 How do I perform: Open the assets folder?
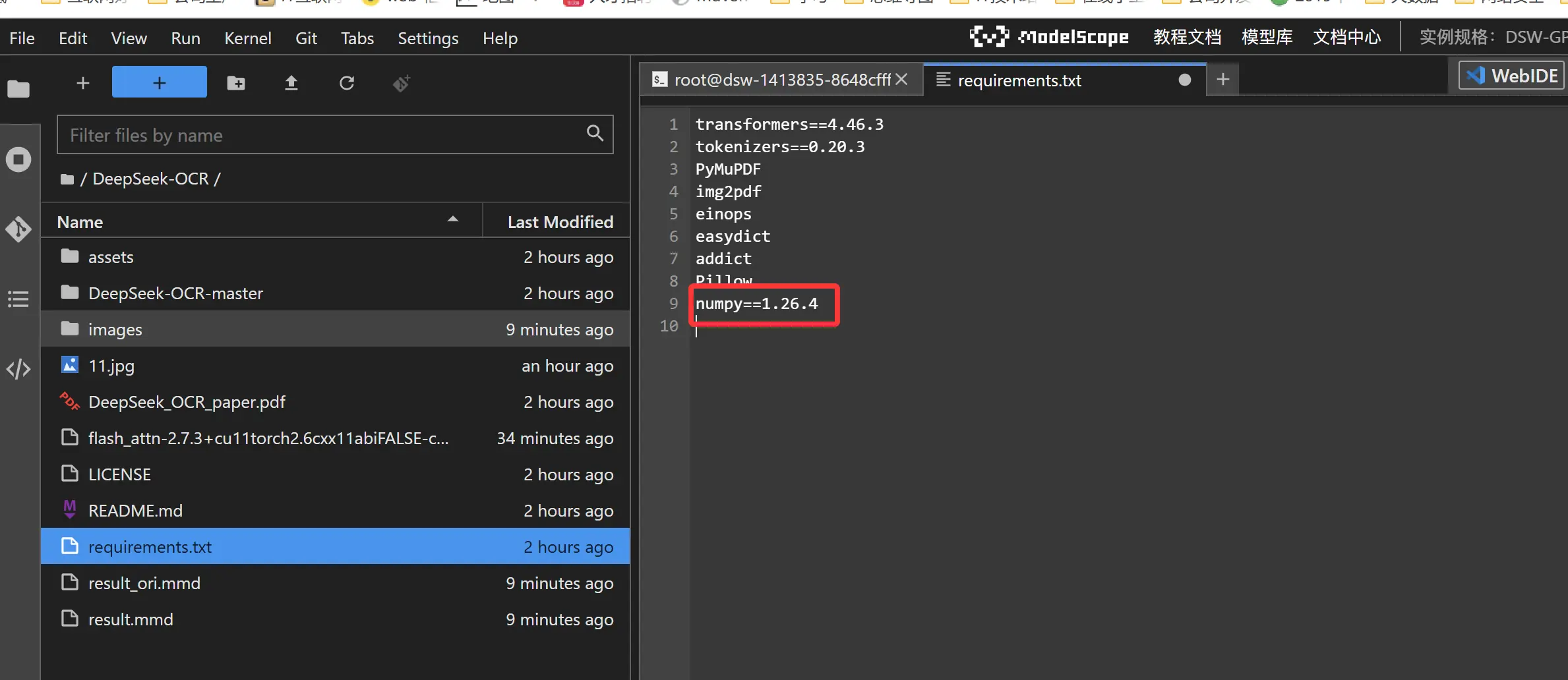(336, 257)
